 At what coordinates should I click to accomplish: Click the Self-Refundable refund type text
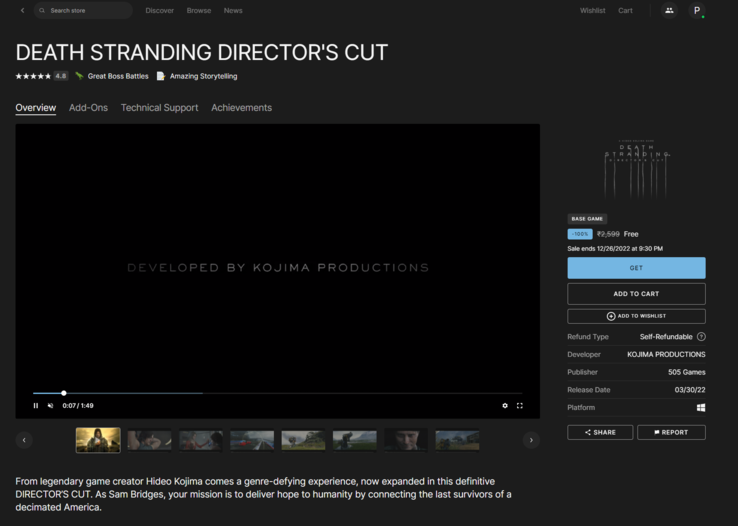[666, 336]
